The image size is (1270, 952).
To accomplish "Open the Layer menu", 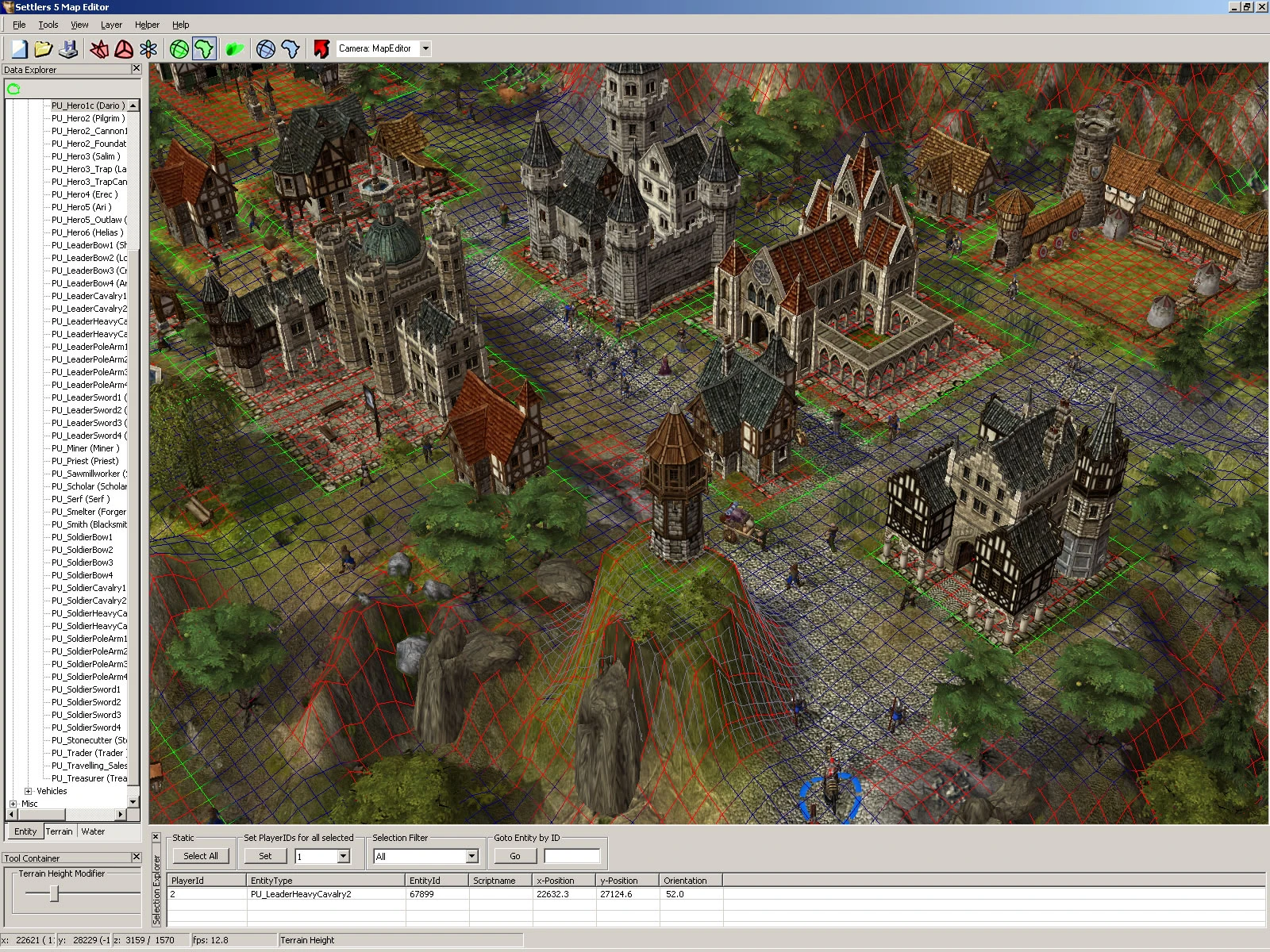I will (111, 25).
